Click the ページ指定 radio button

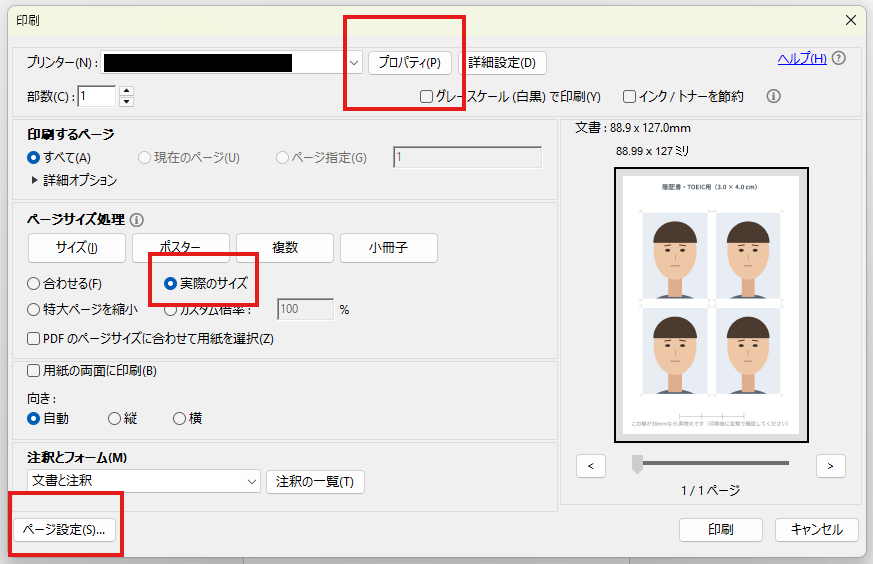[x=282, y=158]
